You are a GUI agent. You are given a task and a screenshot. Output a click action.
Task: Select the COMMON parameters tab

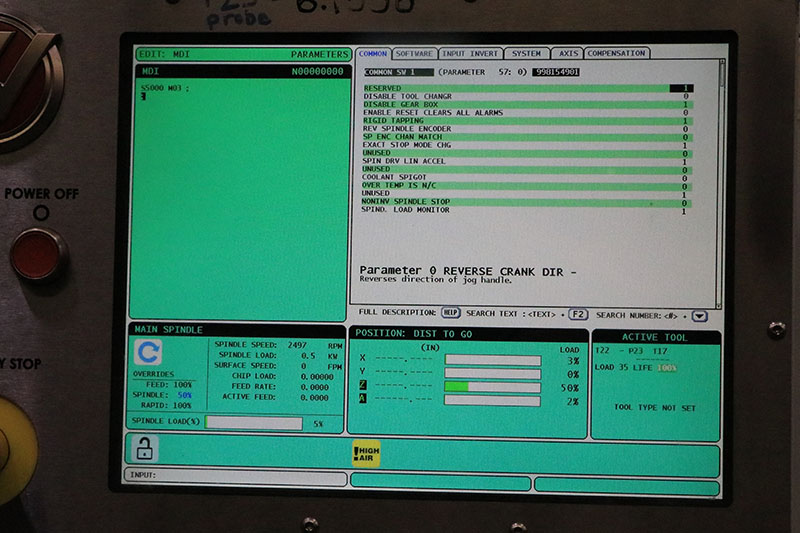372,54
